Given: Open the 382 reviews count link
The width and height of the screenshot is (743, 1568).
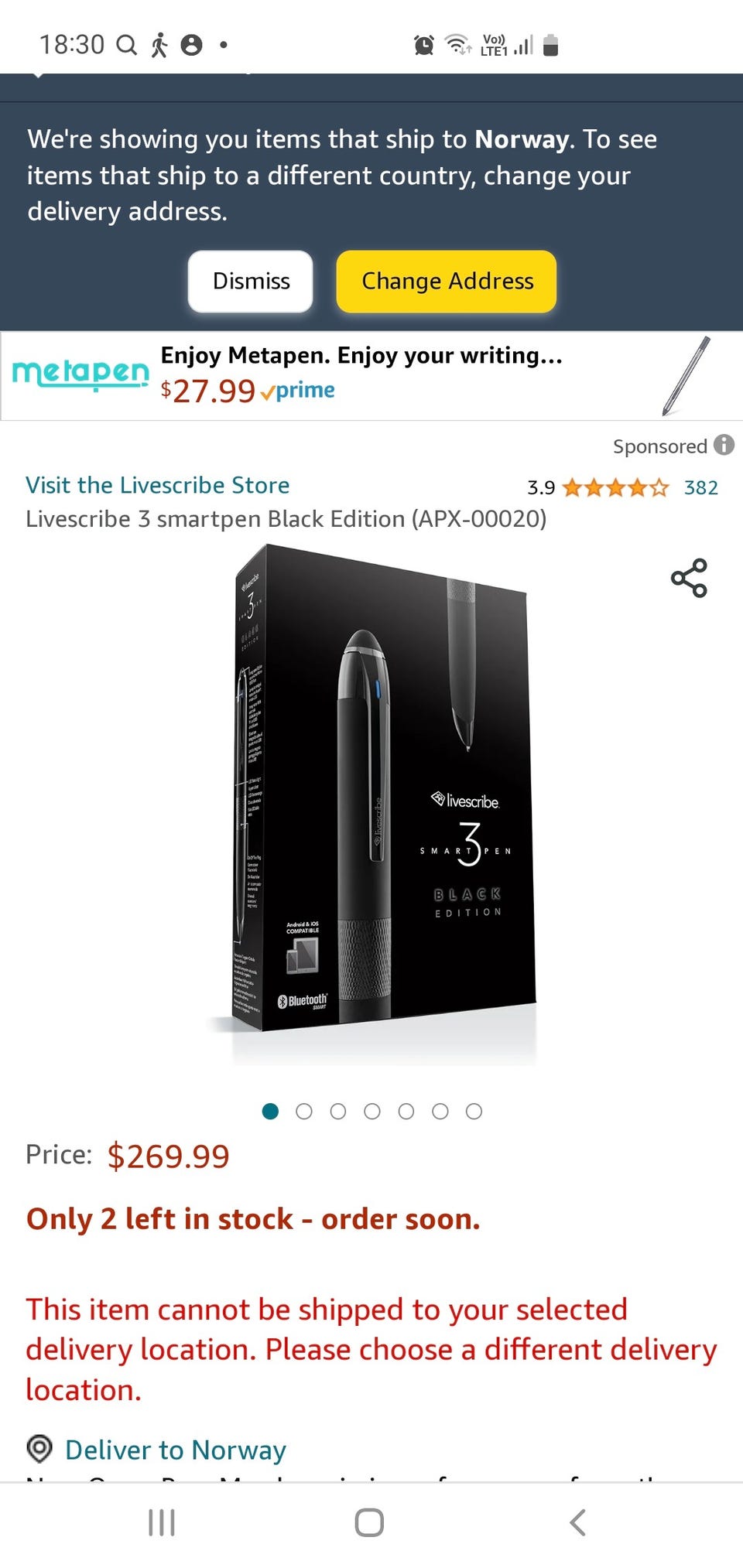Looking at the screenshot, I should pos(701,487).
